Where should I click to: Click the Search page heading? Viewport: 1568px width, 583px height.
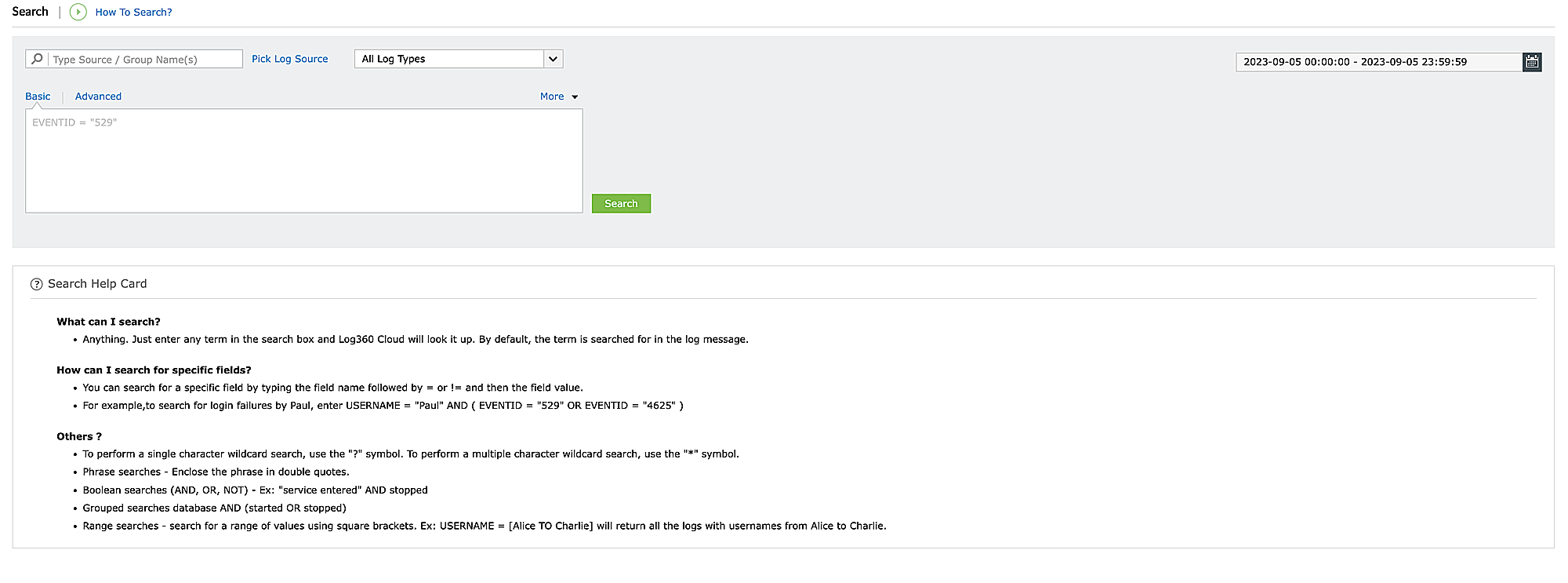click(30, 12)
